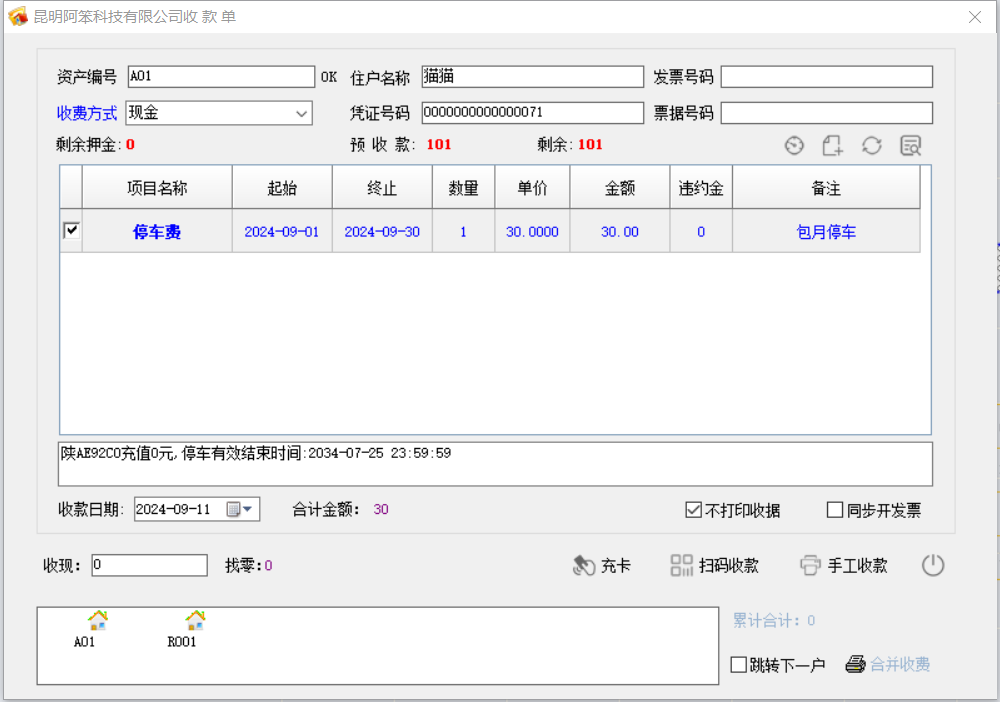The image size is (1000, 702).
Task: Click the refresh/sync icon above the table
Action: [871, 145]
